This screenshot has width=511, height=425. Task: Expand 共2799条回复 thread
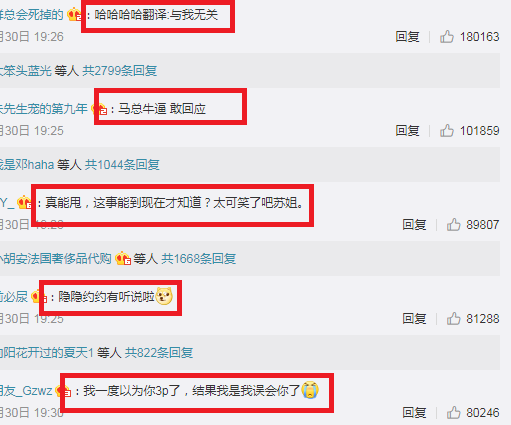click(x=120, y=71)
